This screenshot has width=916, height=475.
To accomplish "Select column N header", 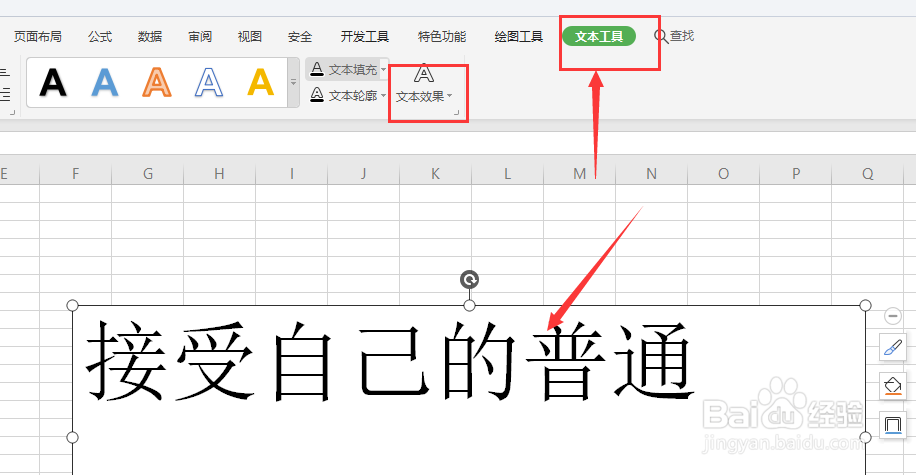I will pos(651,174).
